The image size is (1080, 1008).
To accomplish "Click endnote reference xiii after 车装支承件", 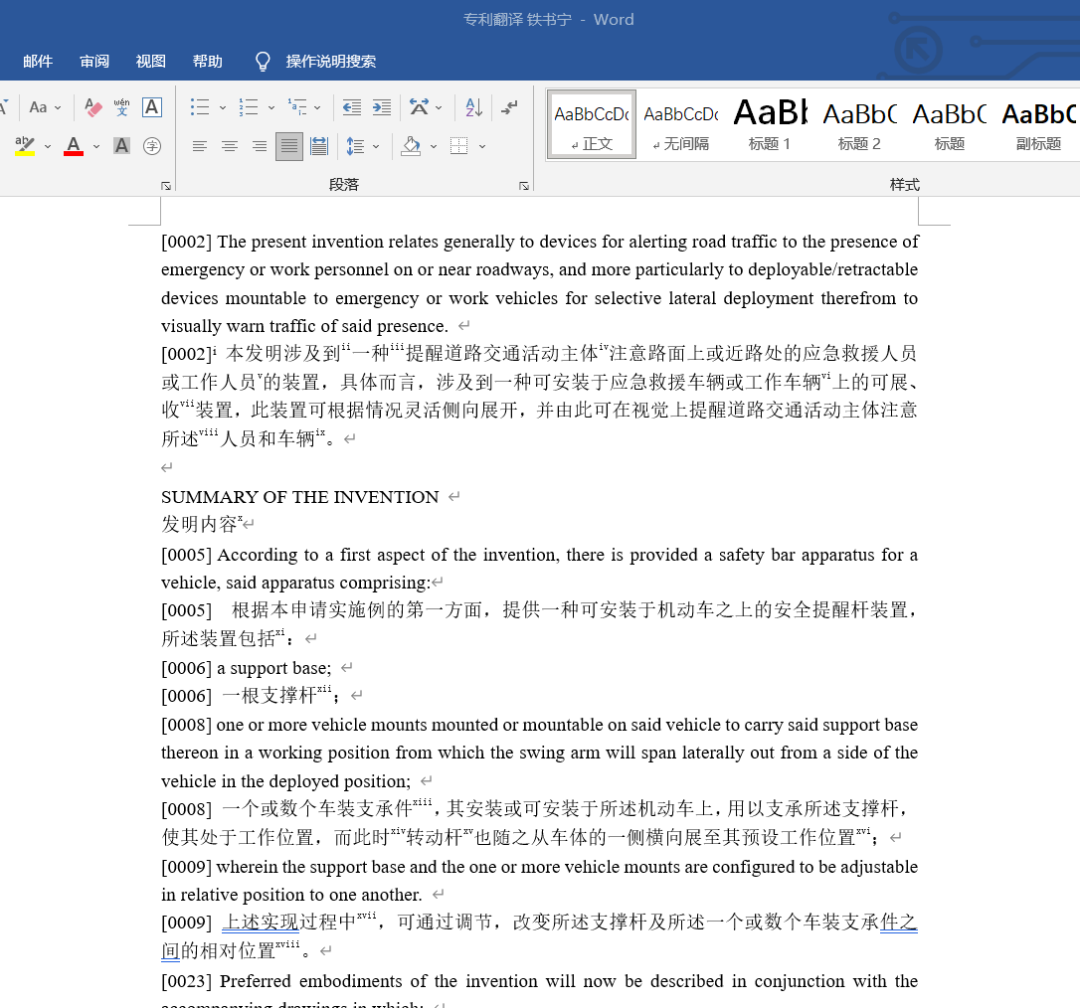I will point(422,801).
